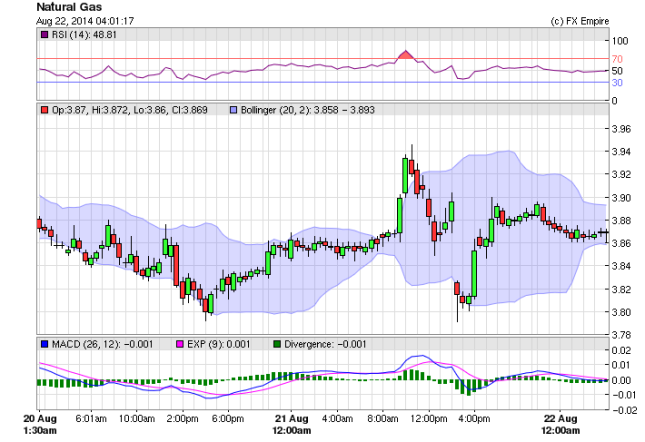Click the red RSI overbought peak above 70
Screen dimensions: 645x442
coord(406,55)
